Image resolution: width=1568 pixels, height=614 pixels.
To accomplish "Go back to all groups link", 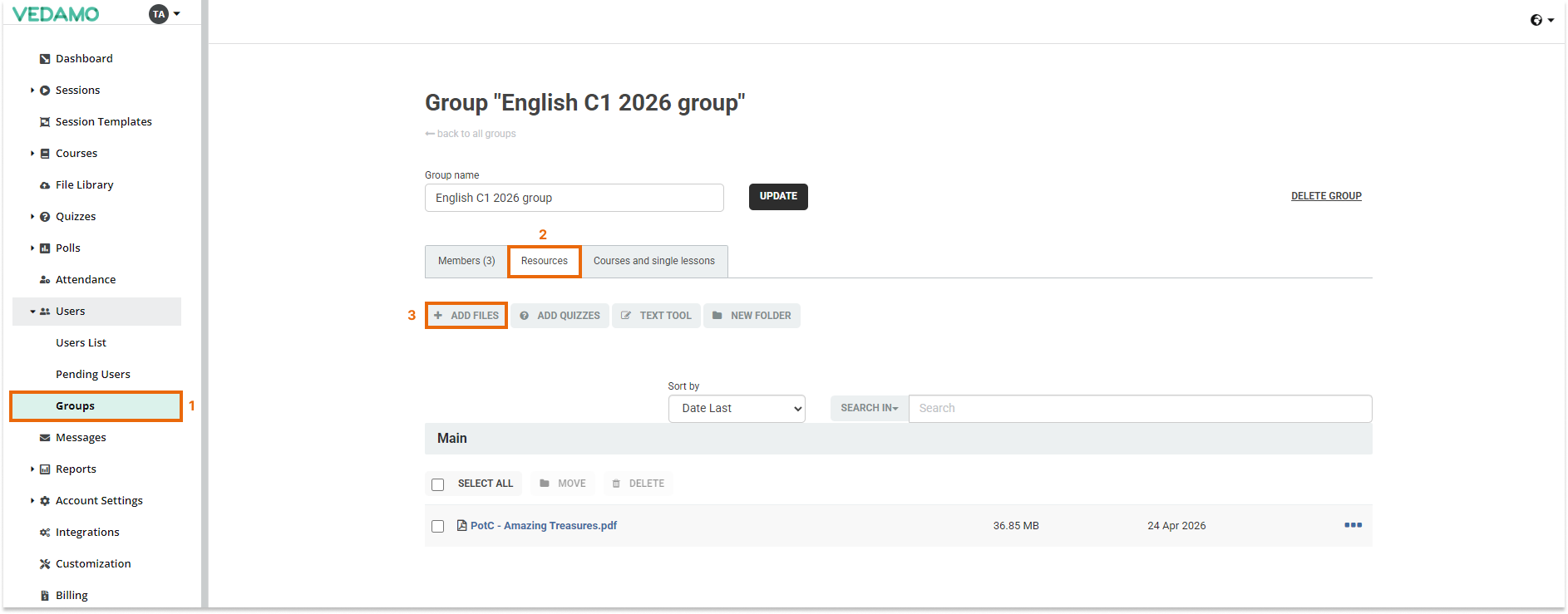I will click(471, 134).
